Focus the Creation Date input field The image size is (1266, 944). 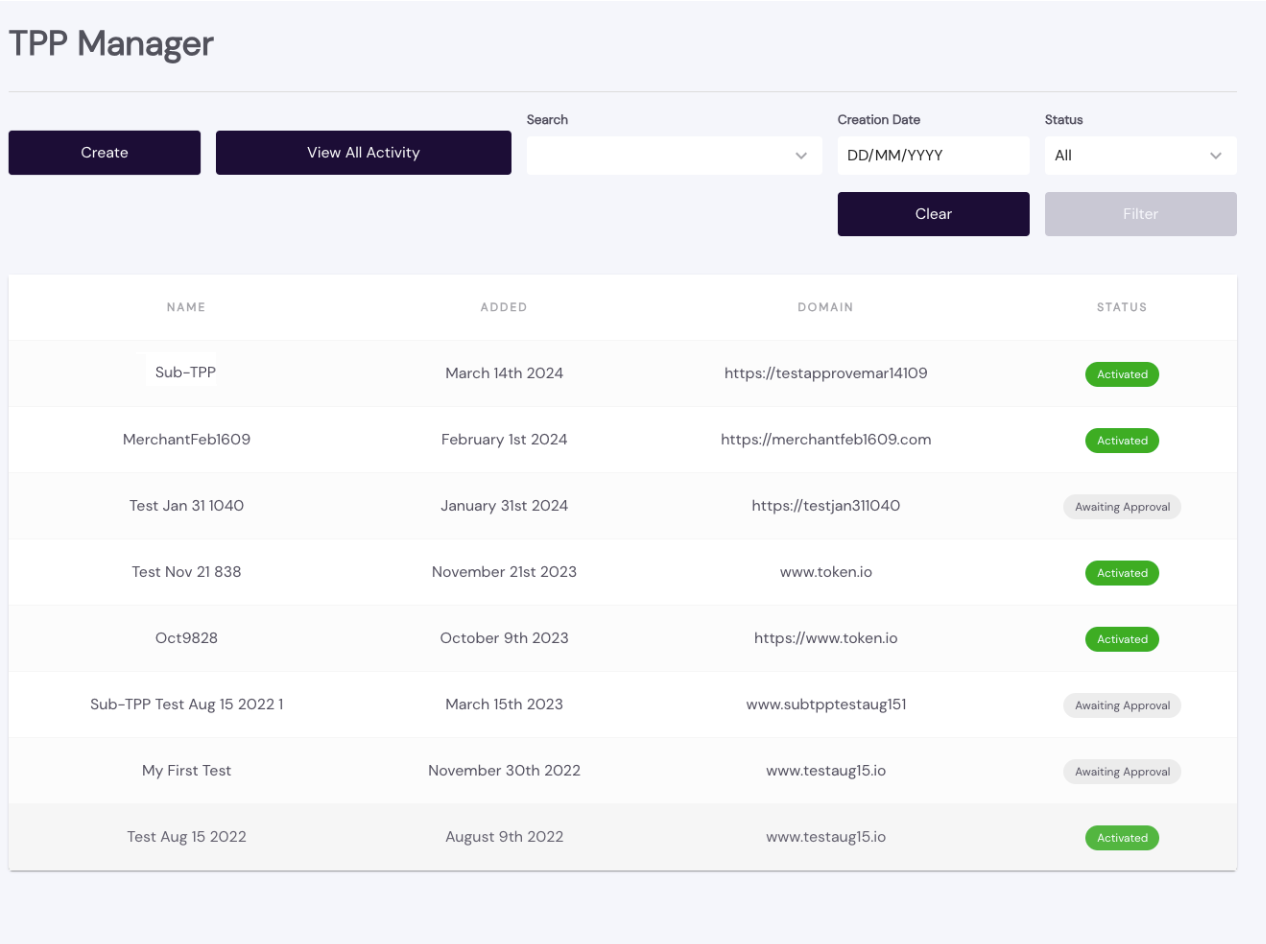(x=932, y=156)
